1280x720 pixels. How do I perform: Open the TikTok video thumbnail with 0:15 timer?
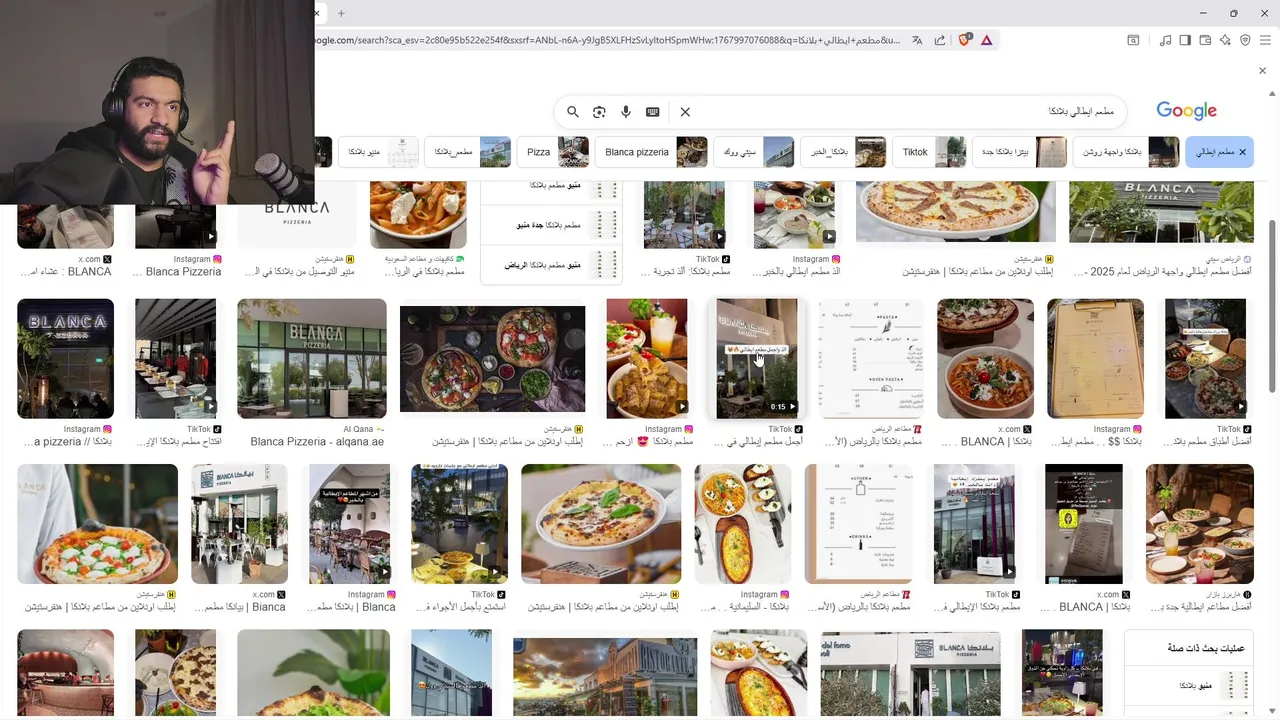pyautogui.click(x=757, y=358)
